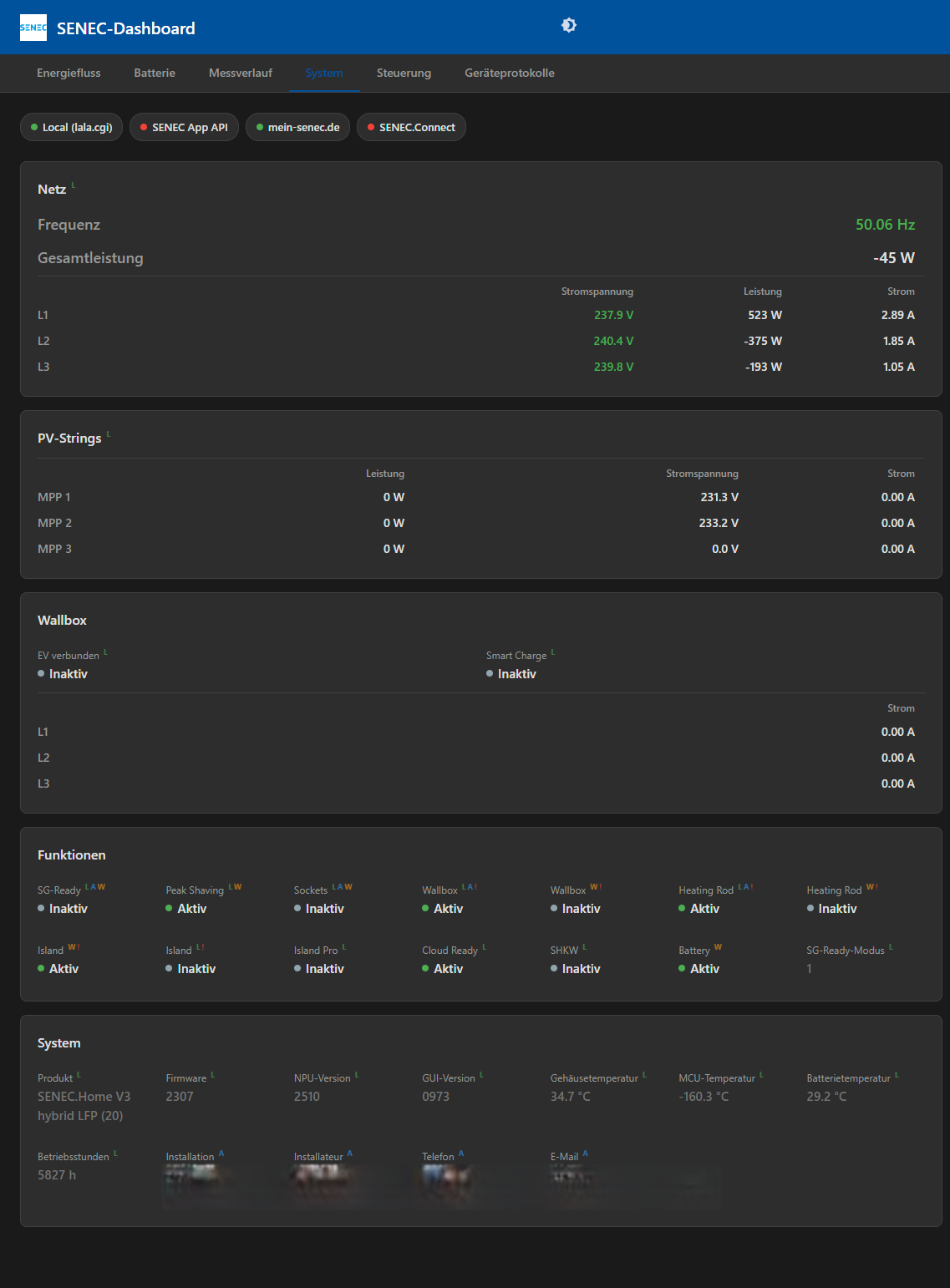Click the Cloud Ready Aktiv status

click(x=443, y=969)
